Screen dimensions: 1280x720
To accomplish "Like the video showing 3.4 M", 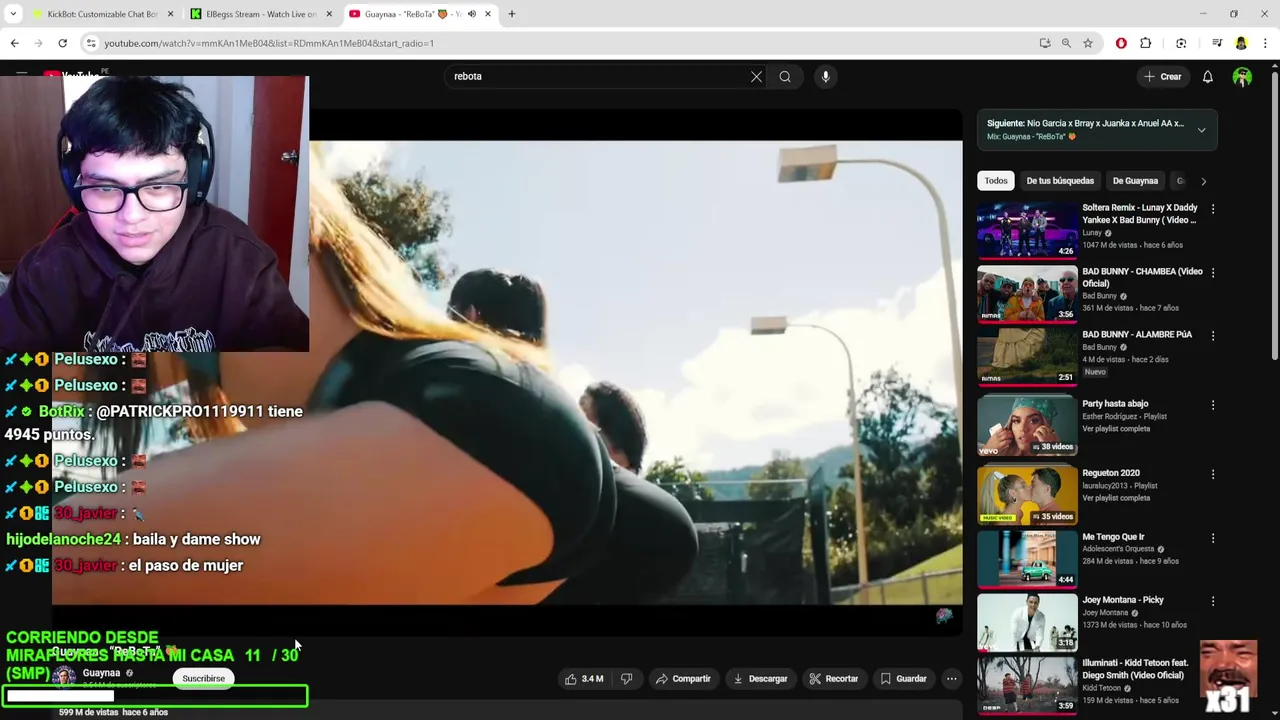I will pos(584,679).
